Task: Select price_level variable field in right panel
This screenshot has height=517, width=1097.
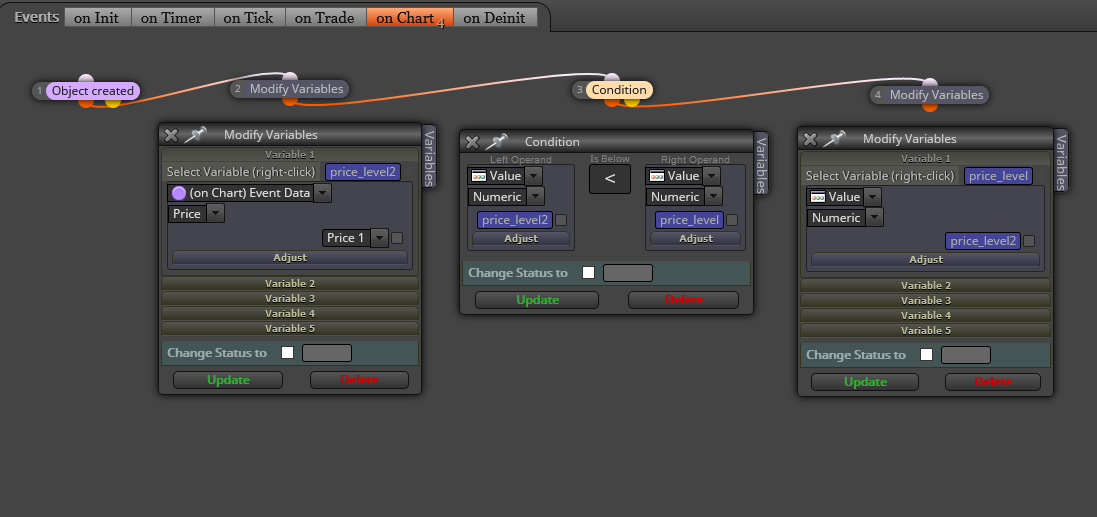Action: (x=998, y=176)
